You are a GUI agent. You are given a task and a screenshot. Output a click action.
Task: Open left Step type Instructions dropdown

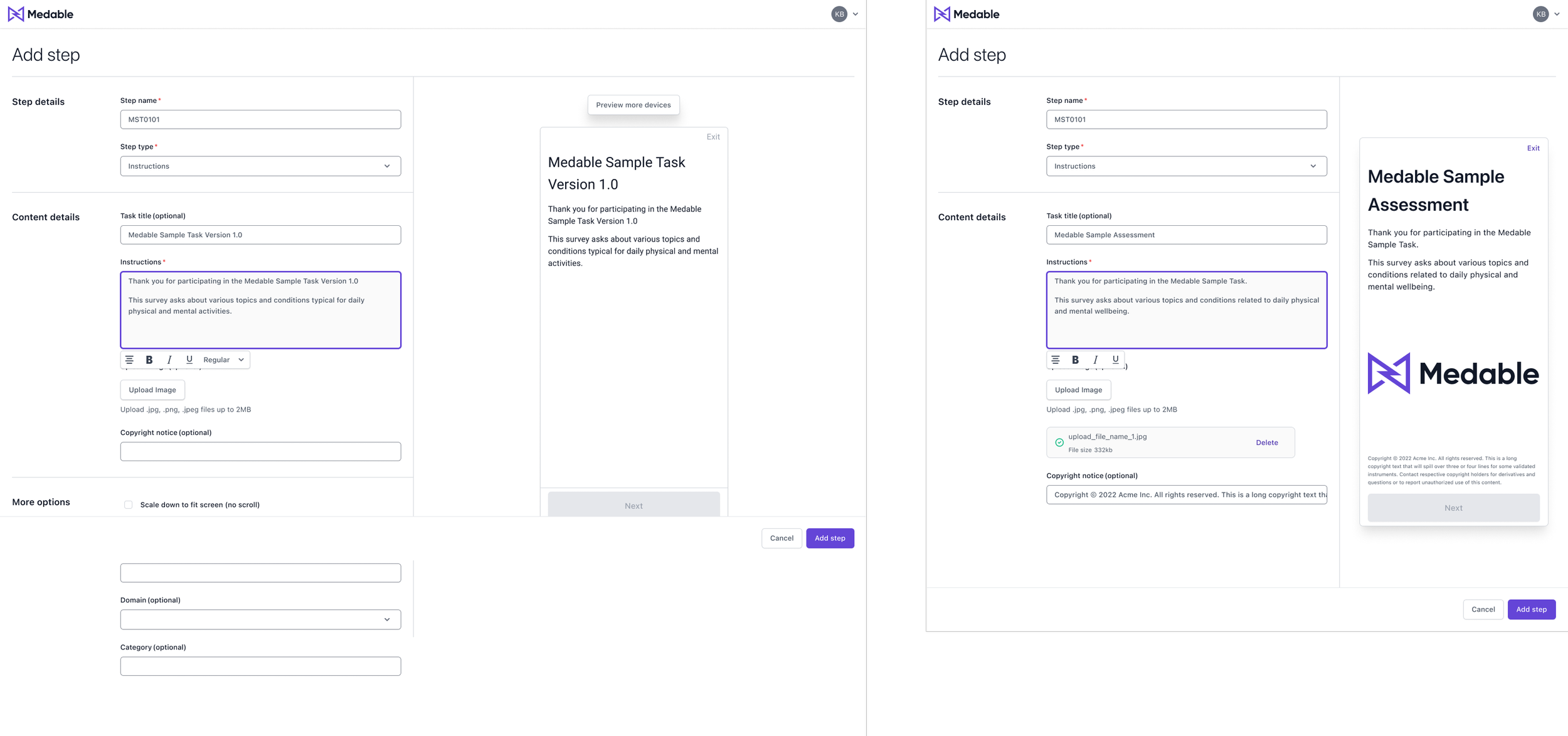pos(260,166)
